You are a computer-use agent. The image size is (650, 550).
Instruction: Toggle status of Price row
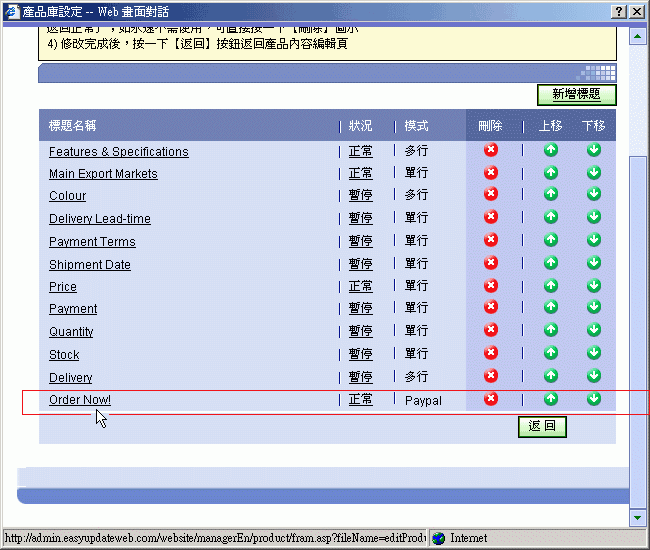click(x=360, y=287)
